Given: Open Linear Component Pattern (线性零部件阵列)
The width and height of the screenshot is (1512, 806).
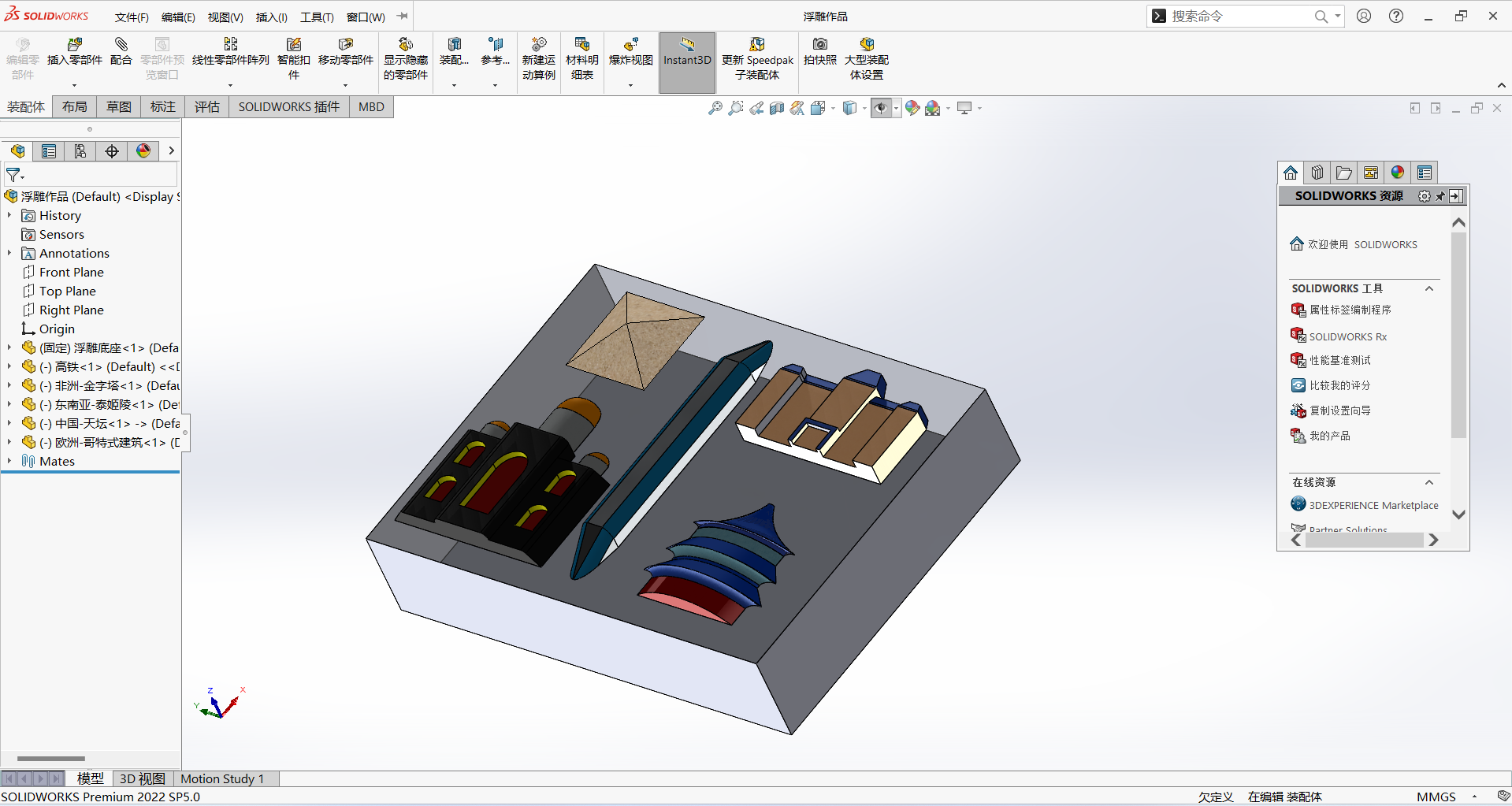Looking at the screenshot, I should (230, 52).
